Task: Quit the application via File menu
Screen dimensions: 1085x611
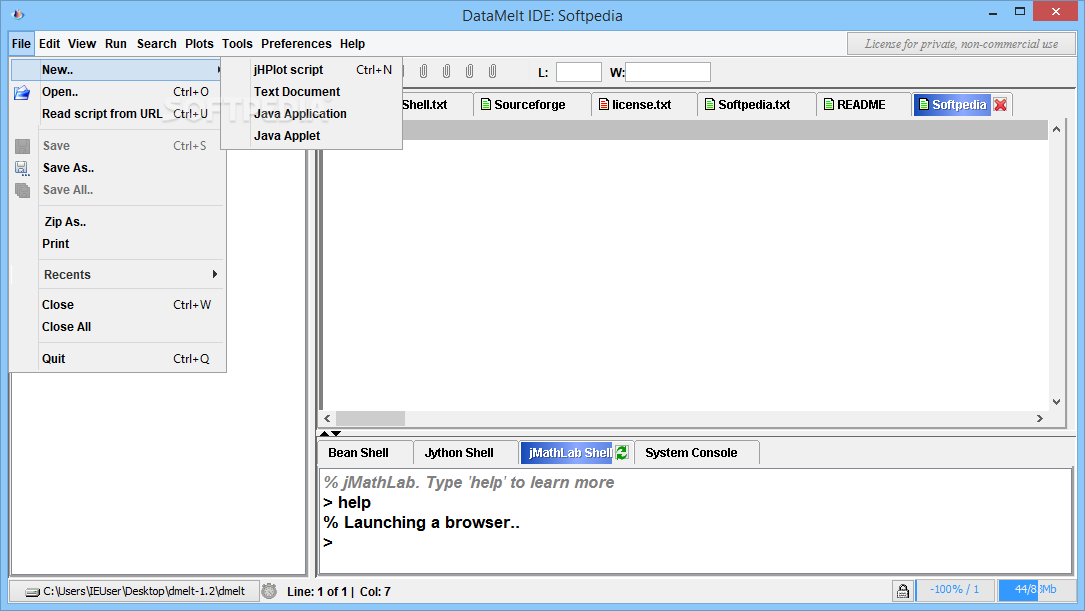Action: tap(118, 359)
